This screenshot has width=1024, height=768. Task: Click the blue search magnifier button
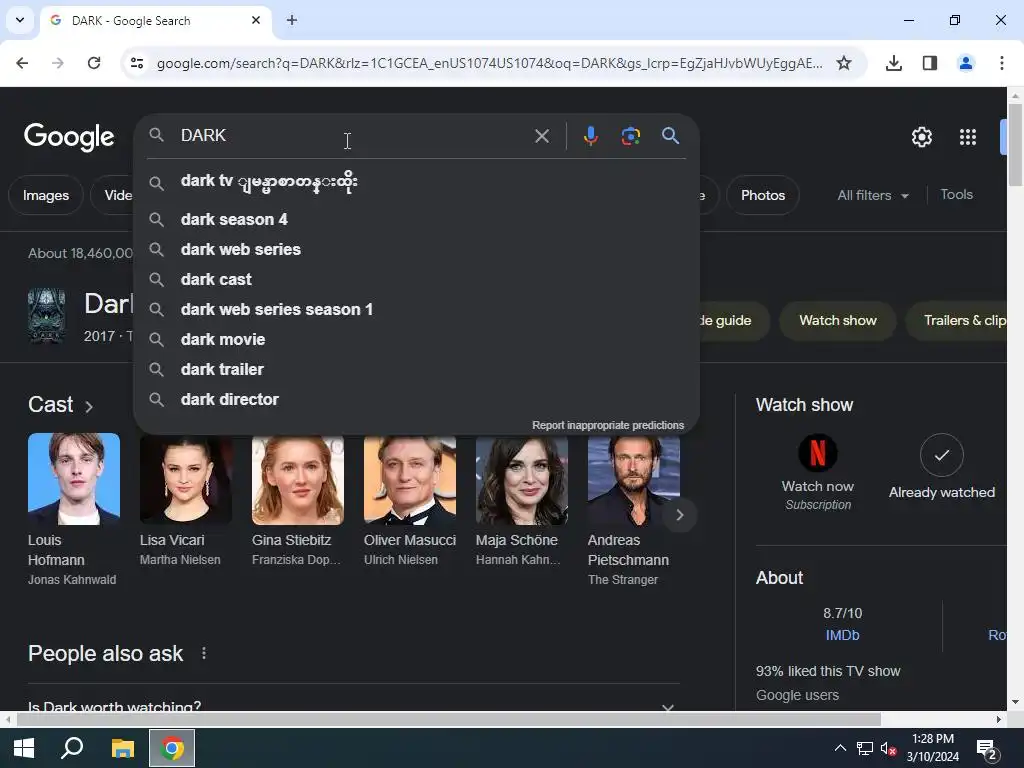click(x=670, y=136)
